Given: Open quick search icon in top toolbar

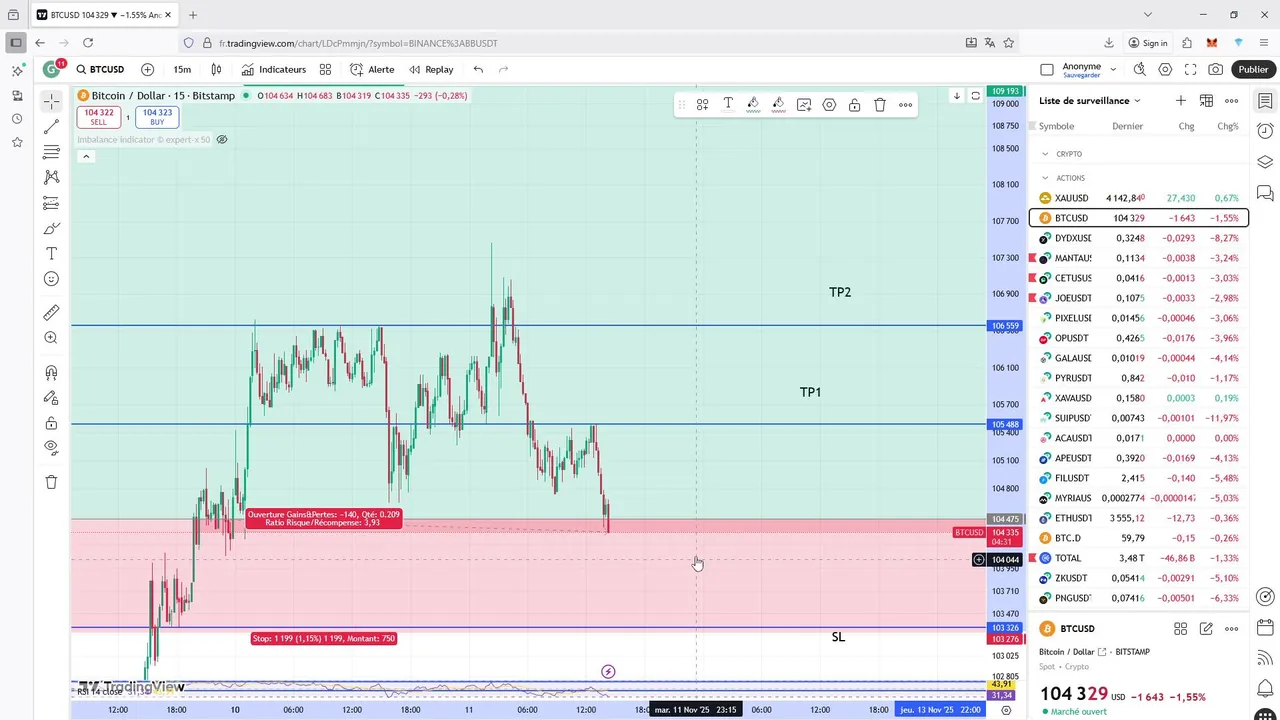Looking at the screenshot, I should click(1139, 69).
